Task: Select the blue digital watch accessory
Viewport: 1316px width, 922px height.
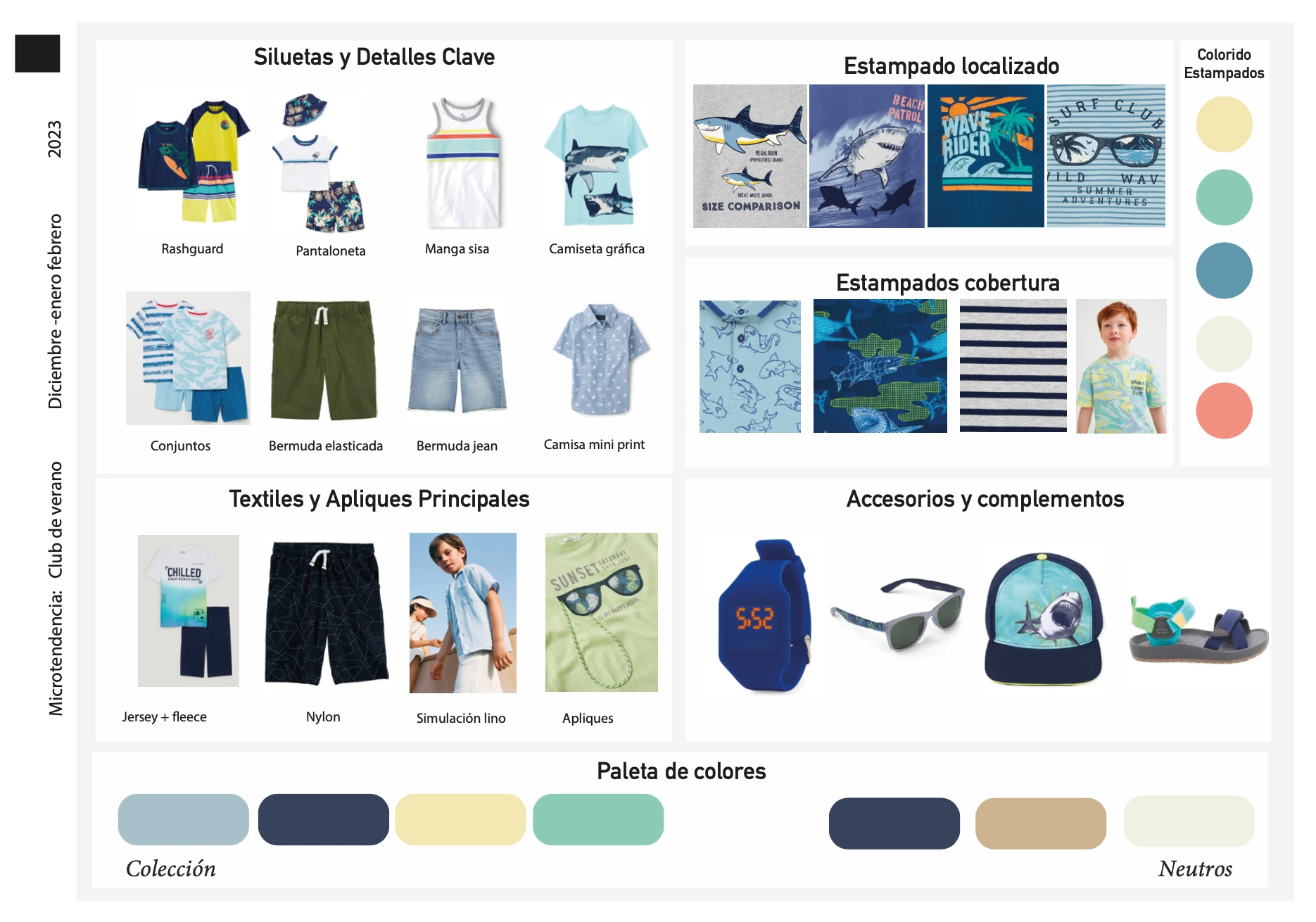Action: tap(764, 616)
